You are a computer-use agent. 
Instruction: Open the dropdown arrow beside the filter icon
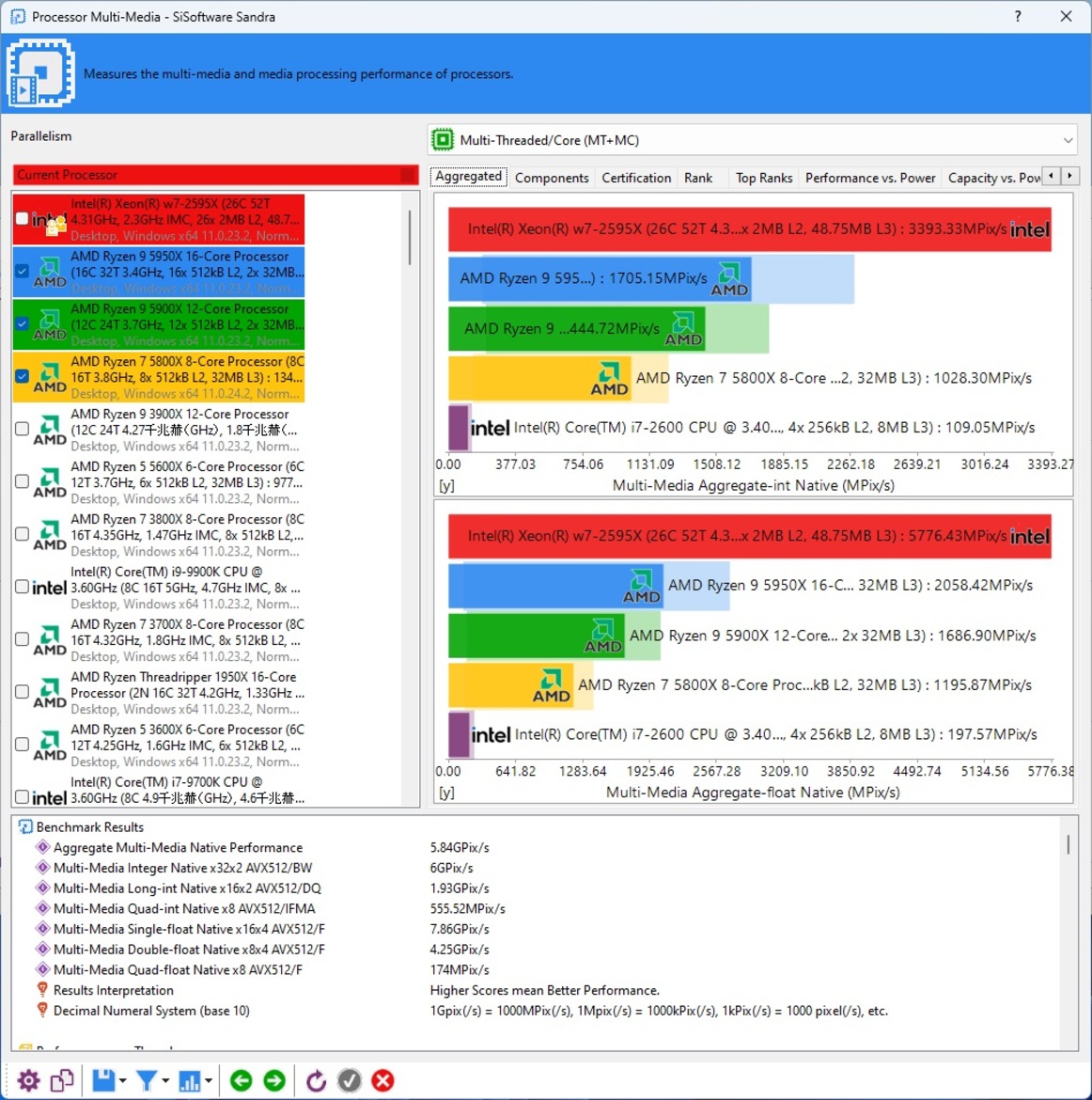[x=165, y=1081]
